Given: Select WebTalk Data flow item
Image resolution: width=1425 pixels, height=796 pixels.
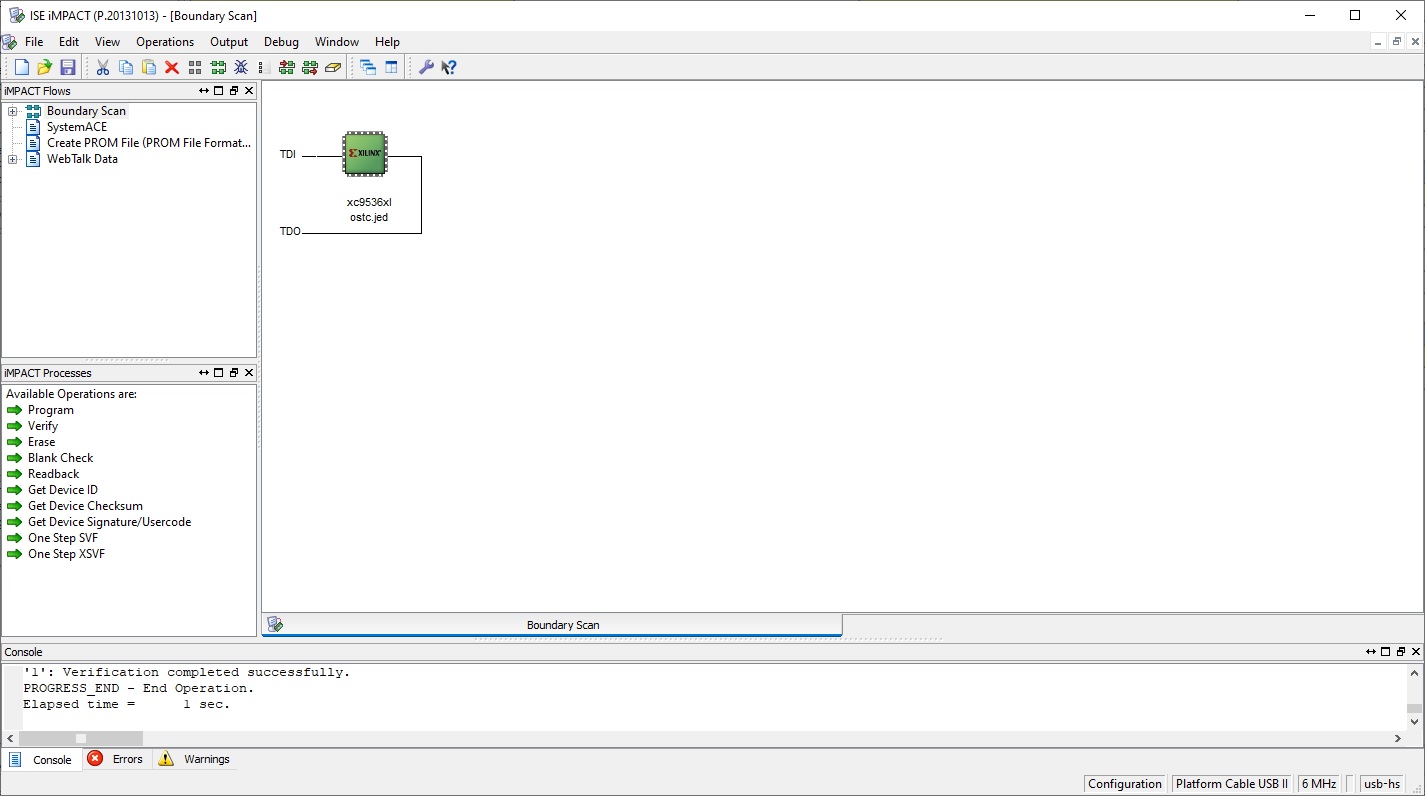Looking at the screenshot, I should 82,159.
